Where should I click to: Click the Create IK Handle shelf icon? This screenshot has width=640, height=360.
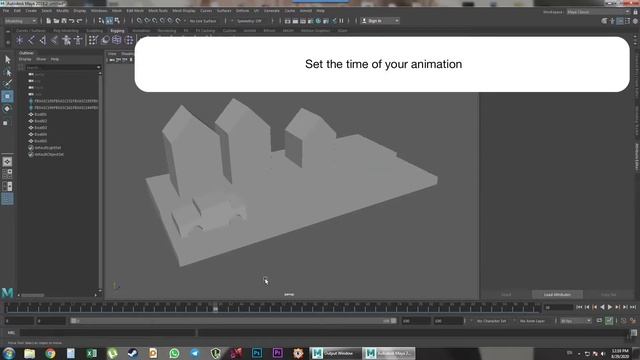[42, 40]
